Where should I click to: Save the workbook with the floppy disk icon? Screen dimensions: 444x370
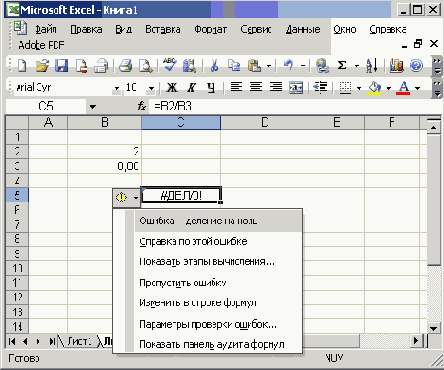point(62,66)
